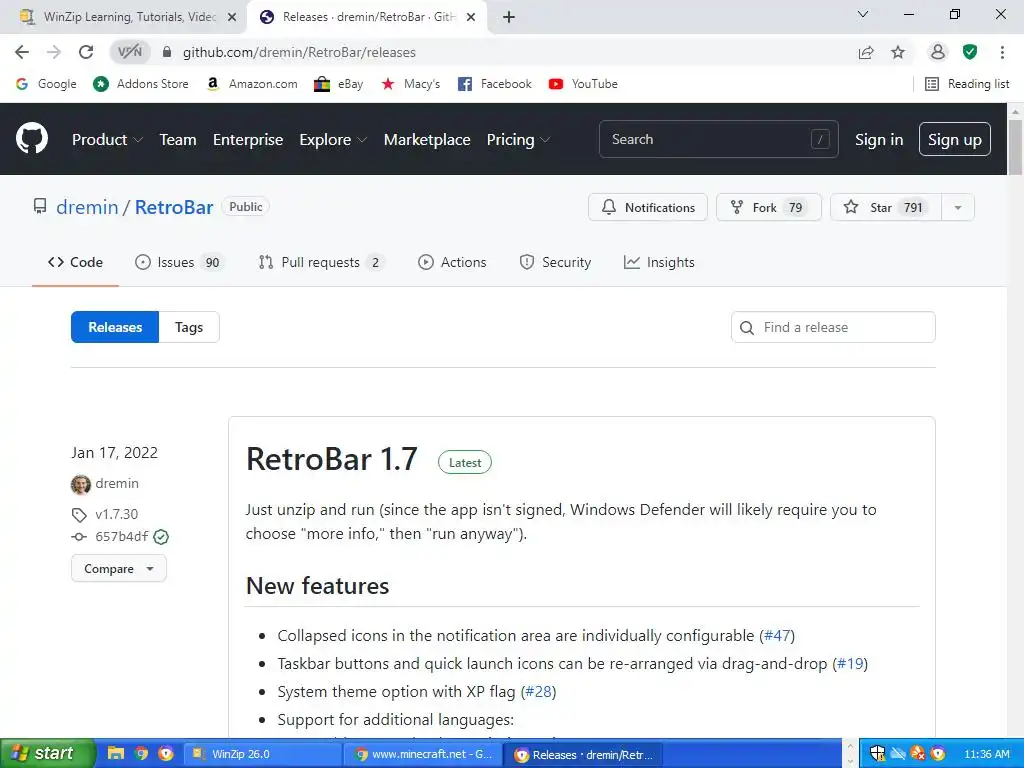Open the browser profile icon
The height and width of the screenshot is (768, 1024).
click(x=937, y=52)
